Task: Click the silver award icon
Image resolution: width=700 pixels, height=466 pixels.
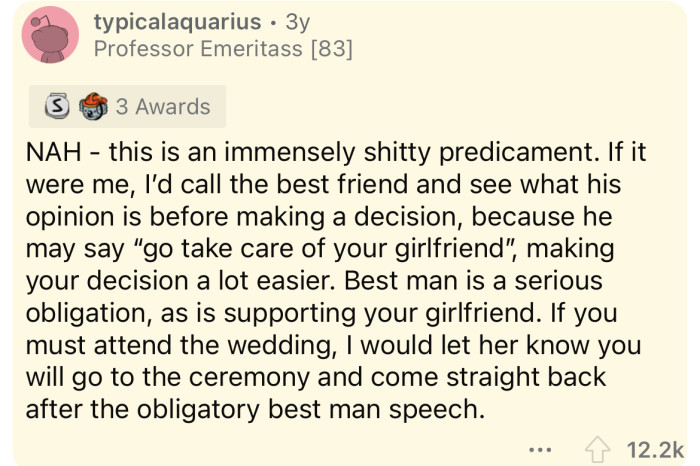Action: coord(60,106)
